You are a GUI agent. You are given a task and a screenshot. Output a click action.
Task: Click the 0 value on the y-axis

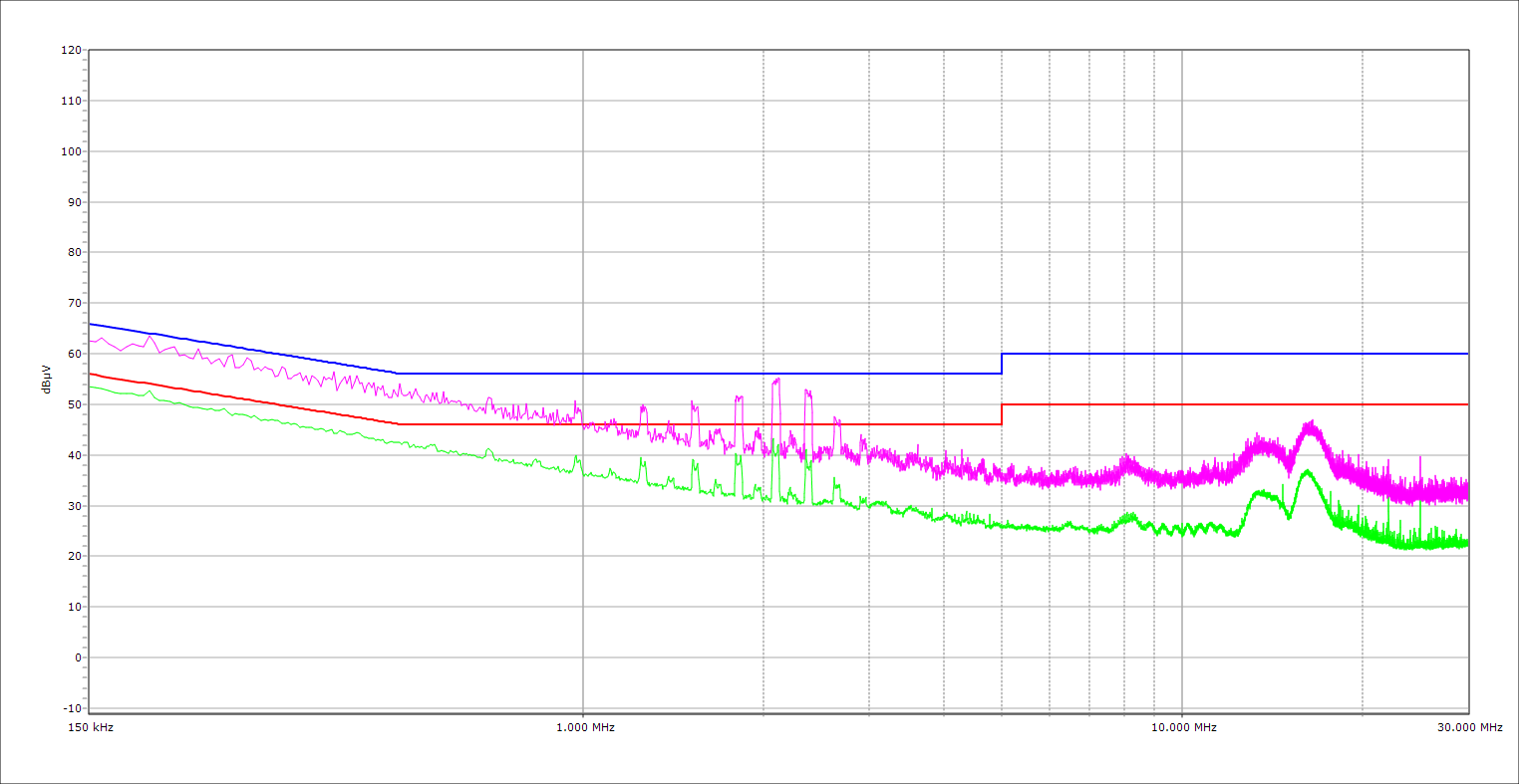77,657
